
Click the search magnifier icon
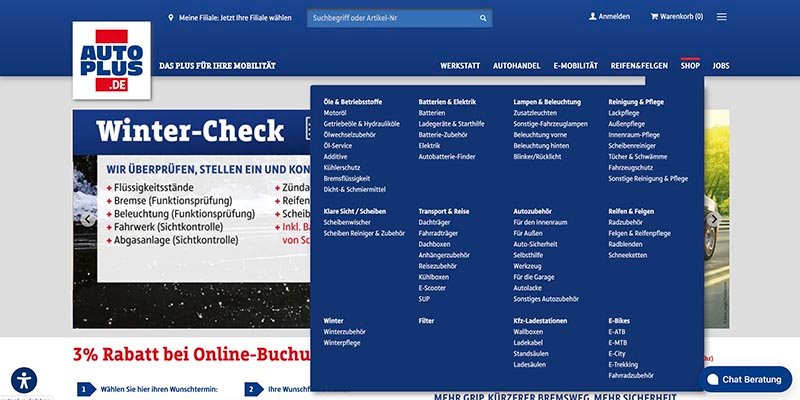click(483, 17)
